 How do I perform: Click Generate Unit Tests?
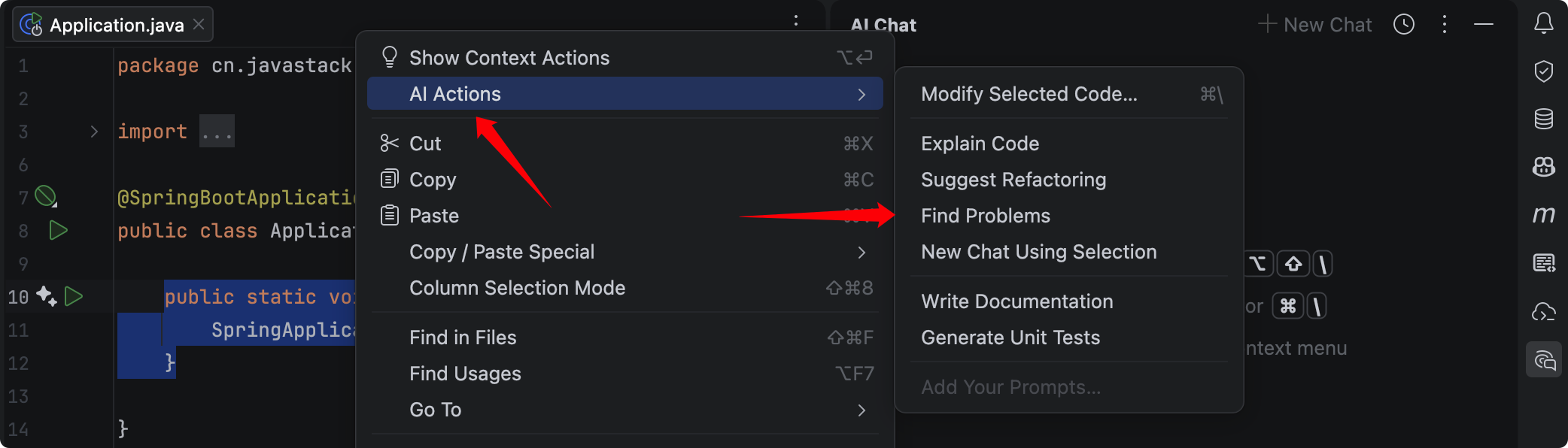click(1010, 338)
